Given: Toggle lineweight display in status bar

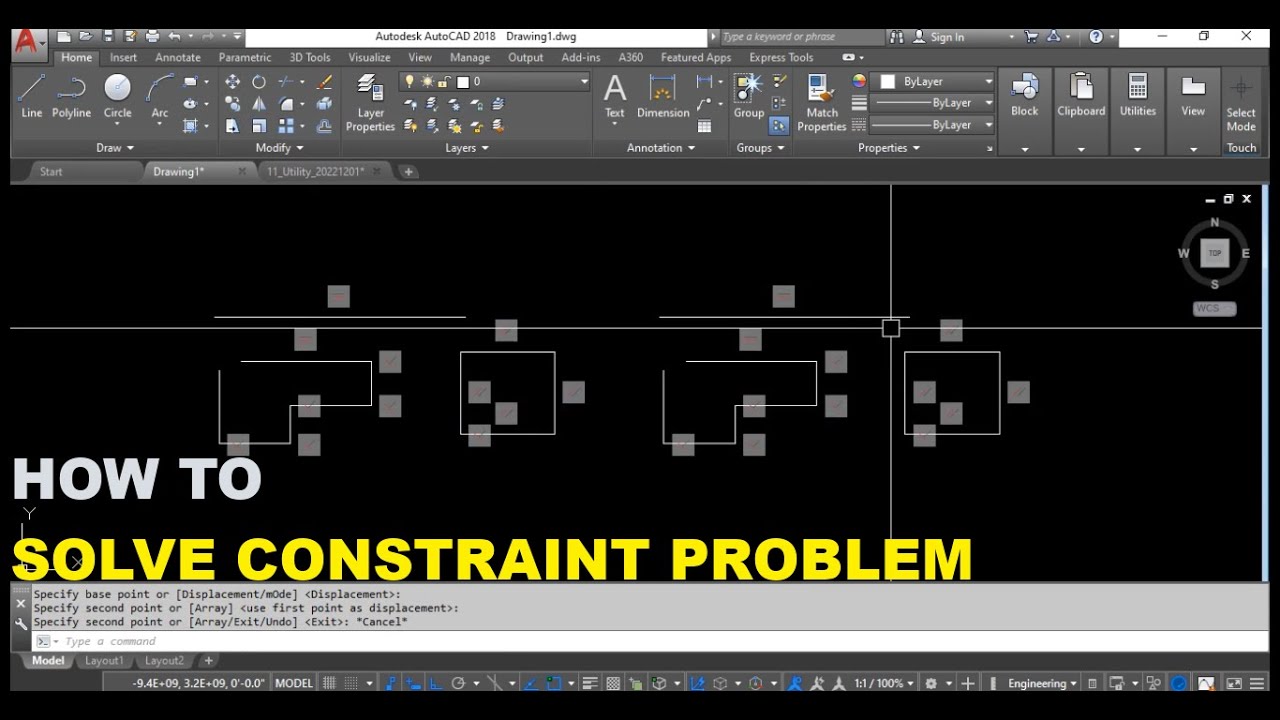Looking at the screenshot, I should pyautogui.click(x=590, y=683).
